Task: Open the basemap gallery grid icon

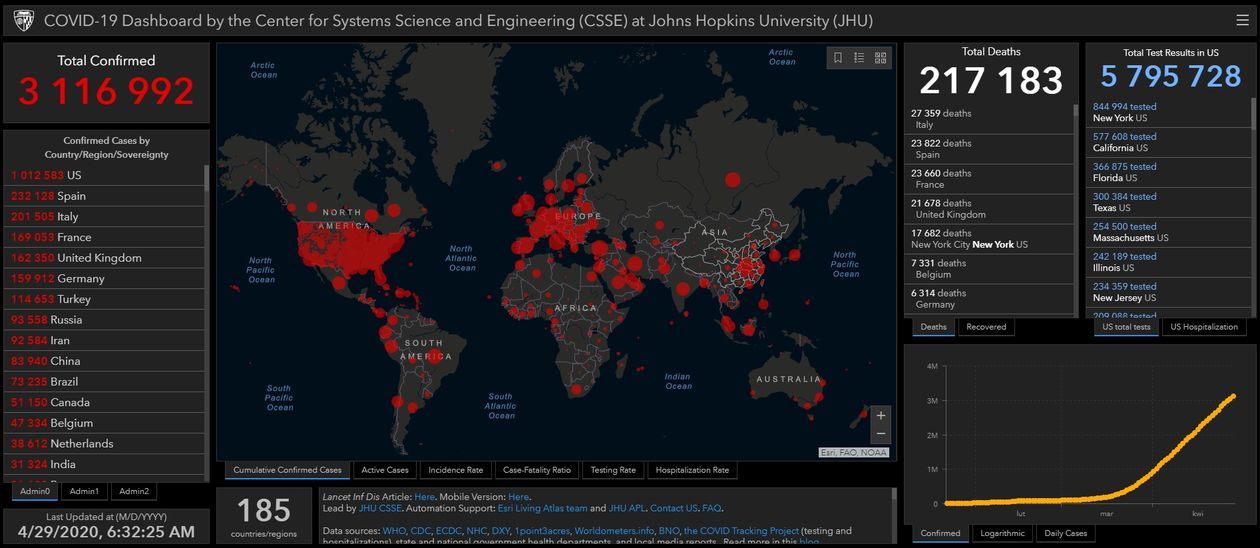Action: 880,58
